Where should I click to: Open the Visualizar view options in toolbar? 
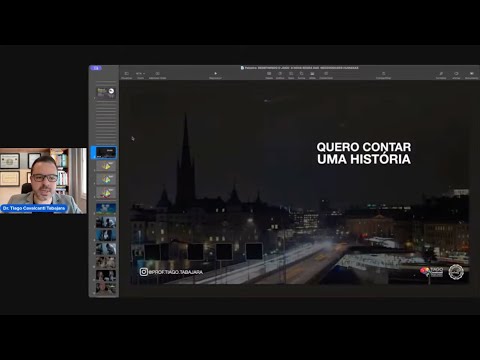[126, 75]
